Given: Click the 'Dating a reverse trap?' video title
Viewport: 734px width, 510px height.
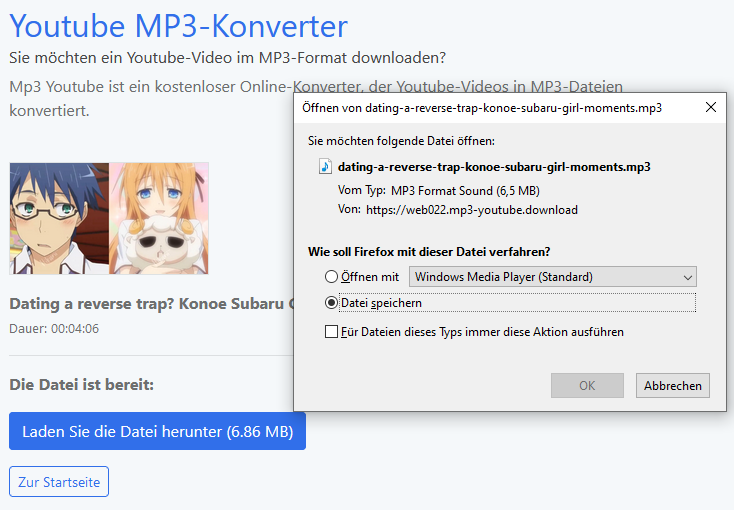Looking at the screenshot, I should [150, 303].
